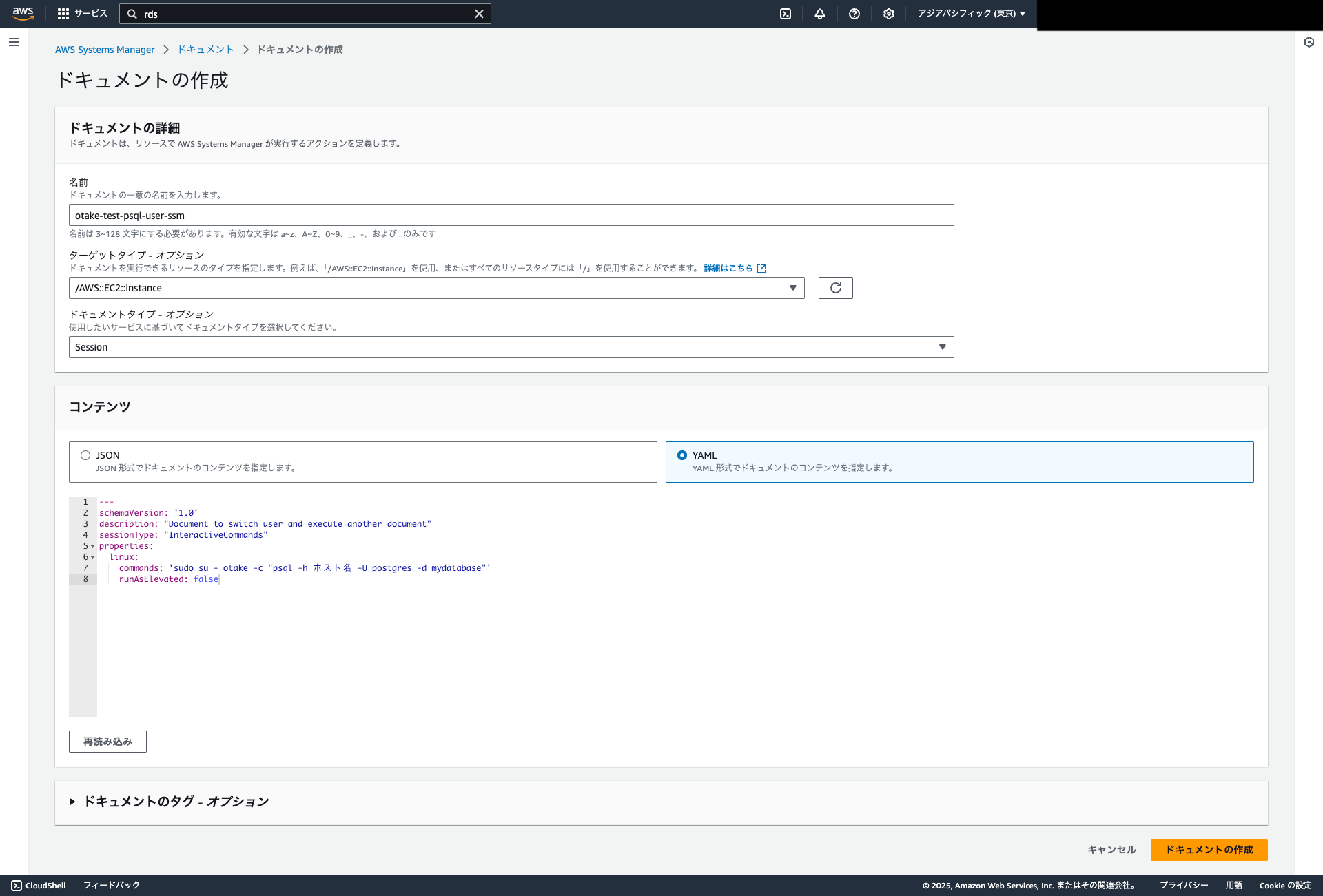
Task: Collapse the properties fold arrow on line 5
Action: point(93,547)
